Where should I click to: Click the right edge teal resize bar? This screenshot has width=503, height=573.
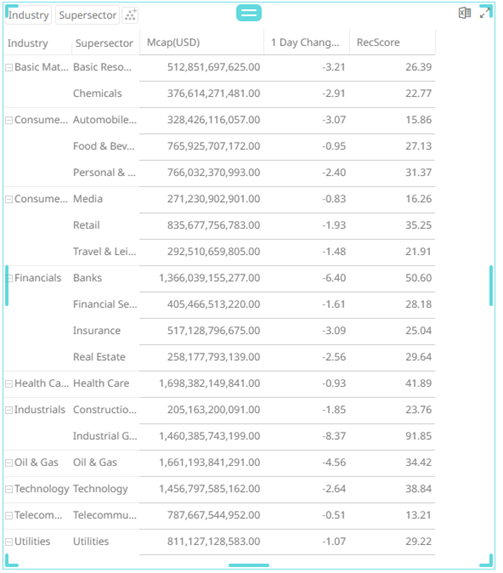[491, 285]
